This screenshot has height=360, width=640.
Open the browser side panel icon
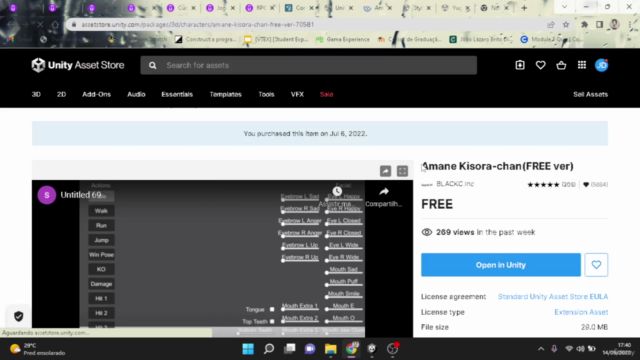click(x=599, y=24)
